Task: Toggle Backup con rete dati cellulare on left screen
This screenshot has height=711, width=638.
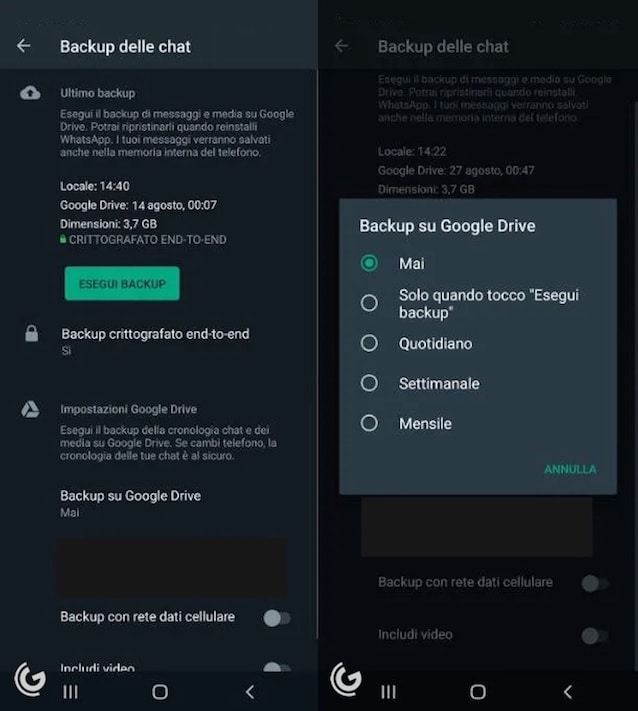Action: (277, 618)
